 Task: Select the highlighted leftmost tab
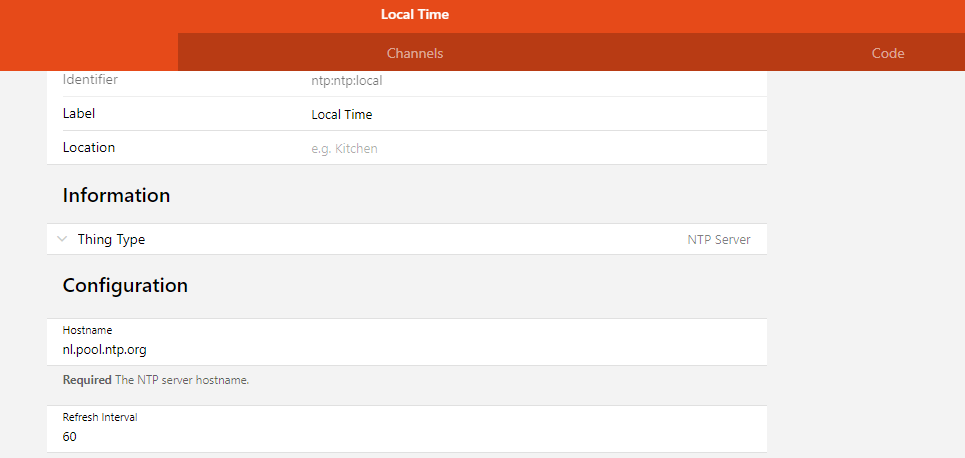tap(89, 52)
